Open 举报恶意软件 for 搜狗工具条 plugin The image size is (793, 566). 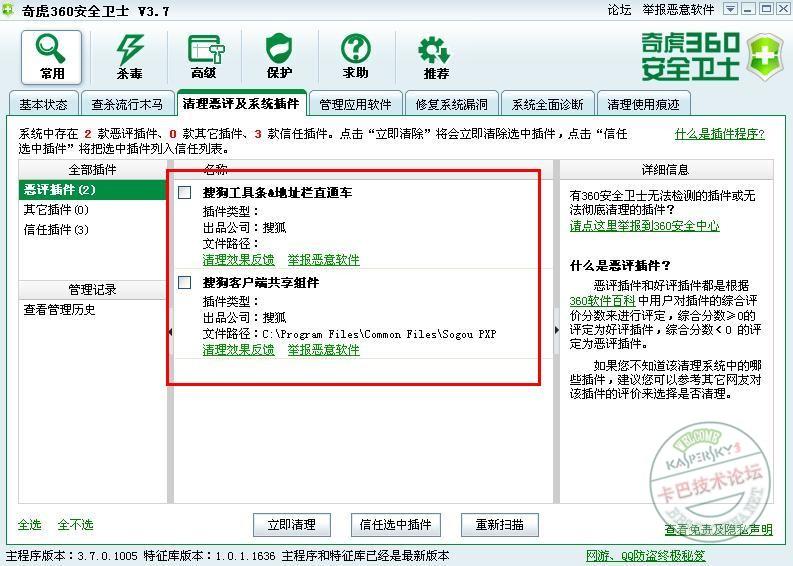pos(324,260)
